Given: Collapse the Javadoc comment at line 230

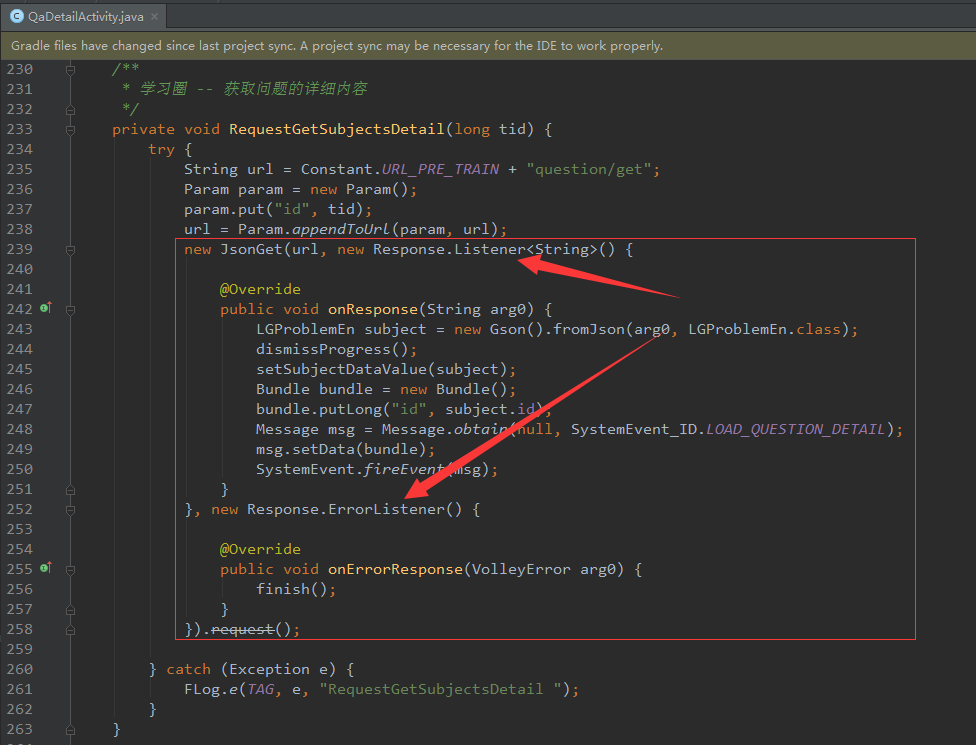Looking at the screenshot, I should pos(70,69).
